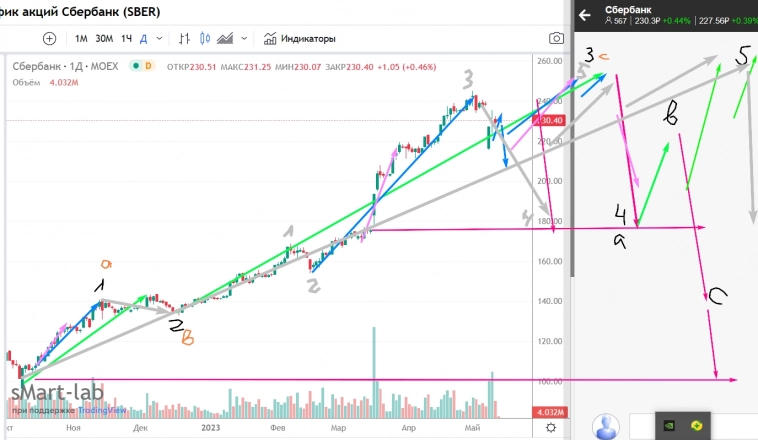Choose the bar chart style icon
The height and width of the screenshot is (440, 758).
click(x=184, y=39)
